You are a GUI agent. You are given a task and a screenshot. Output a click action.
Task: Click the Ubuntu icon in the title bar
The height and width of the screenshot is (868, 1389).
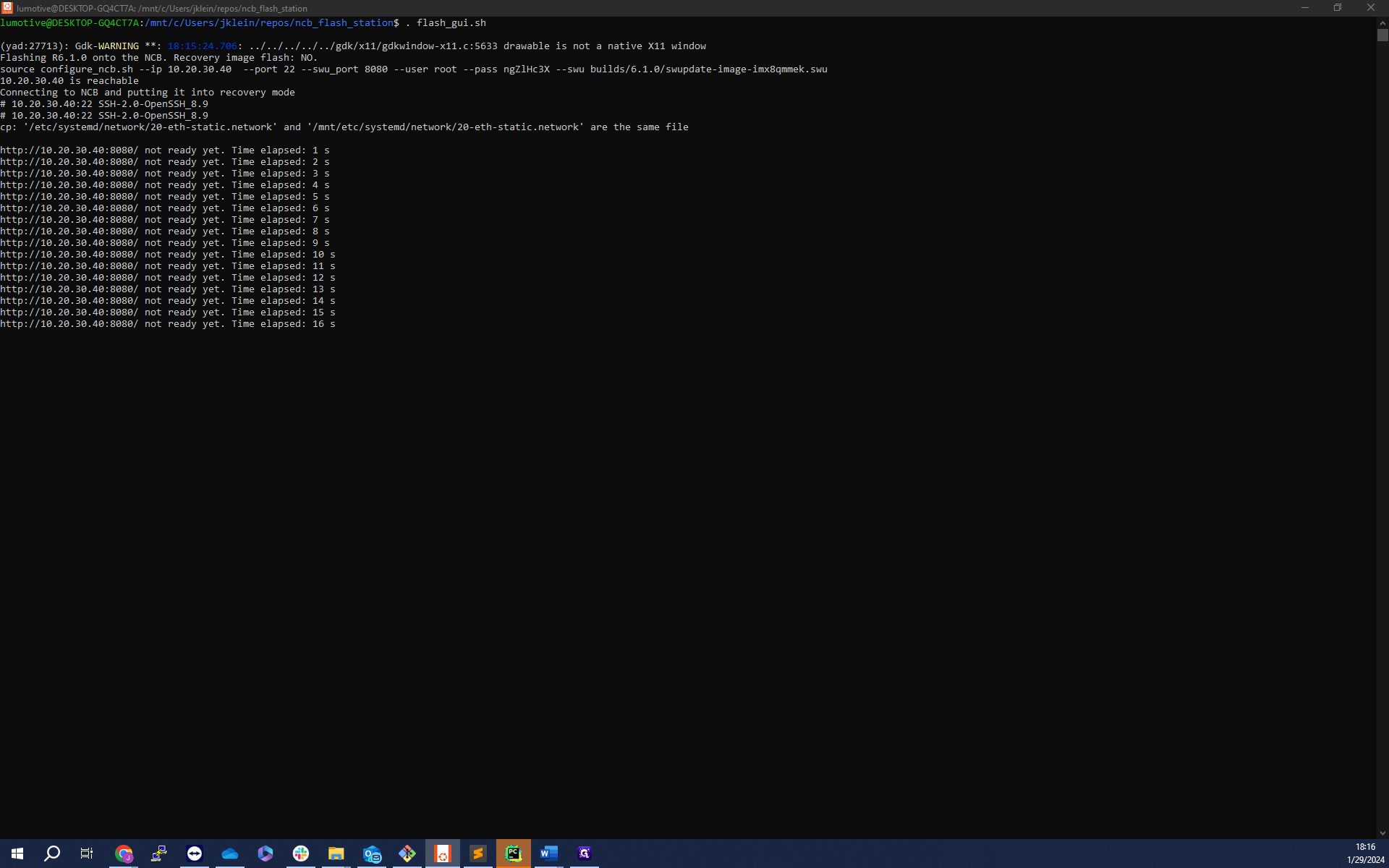click(7, 8)
